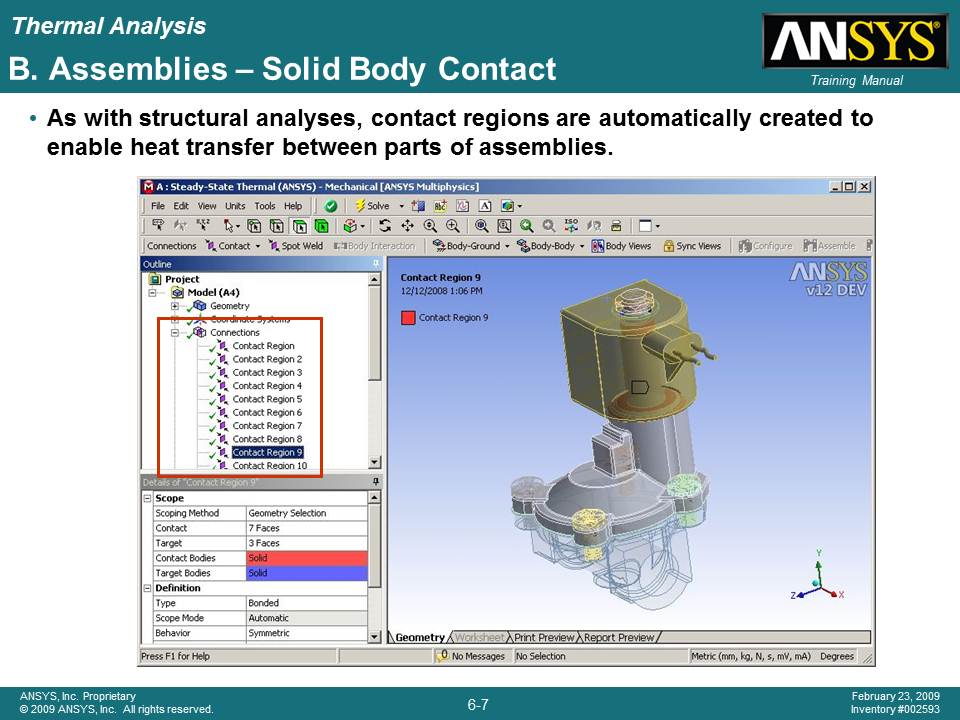
Task: Set the ISO isometric view
Action: point(571,226)
